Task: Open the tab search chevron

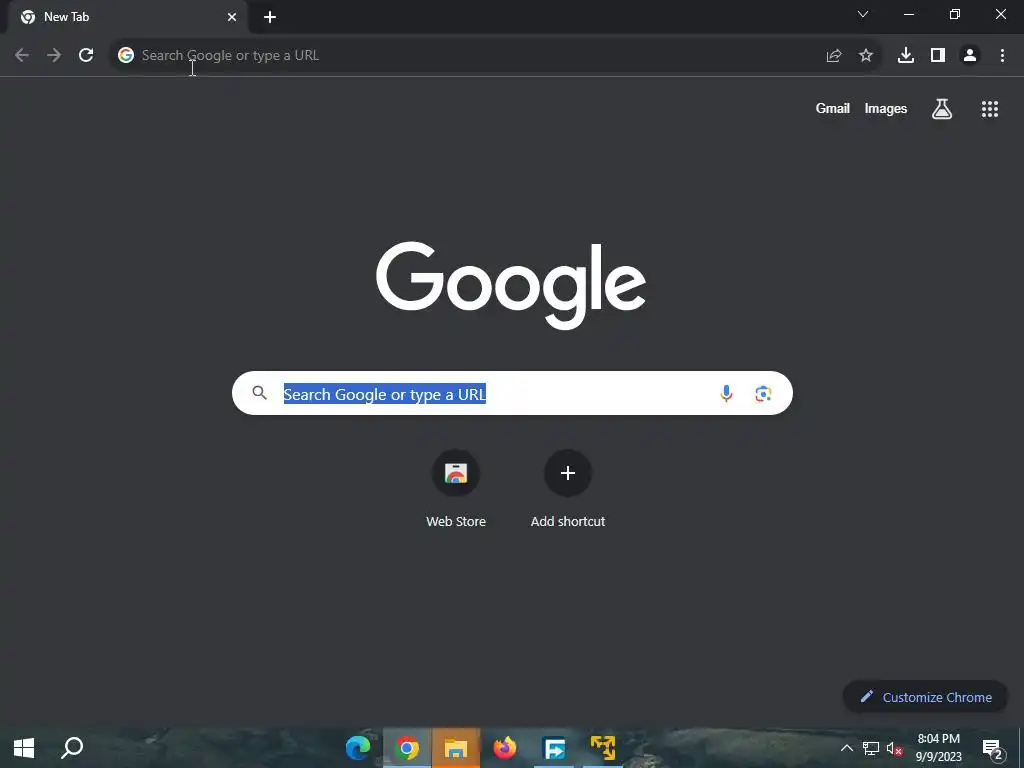Action: pyautogui.click(x=863, y=14)
